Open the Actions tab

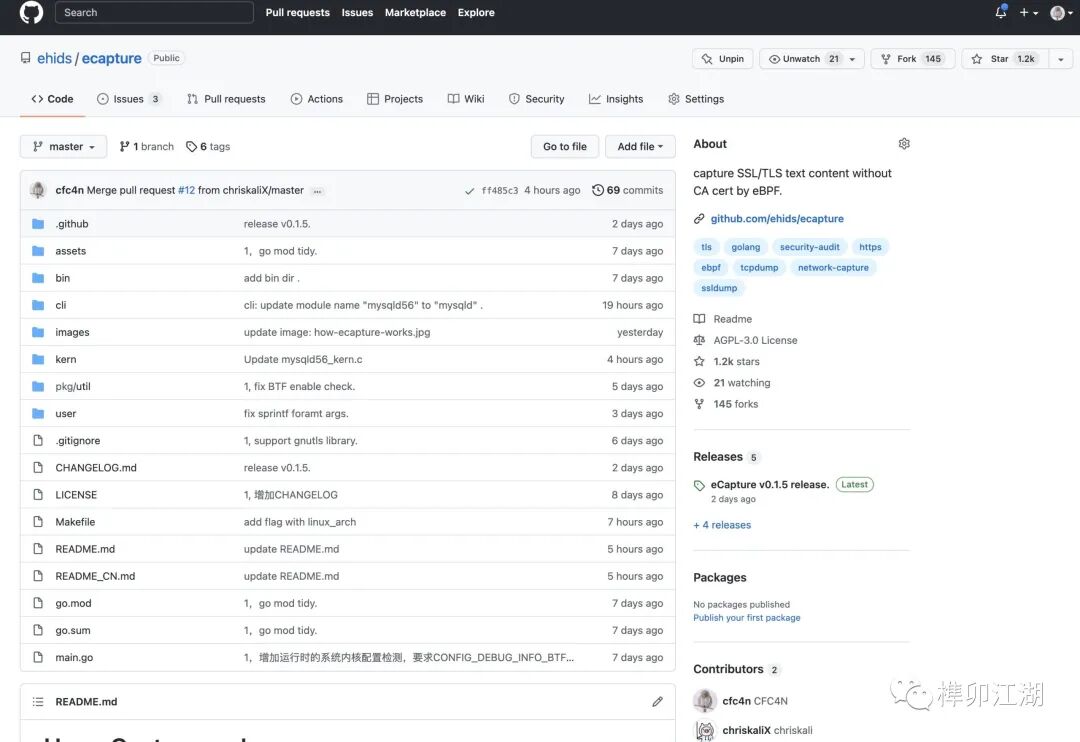317,99
